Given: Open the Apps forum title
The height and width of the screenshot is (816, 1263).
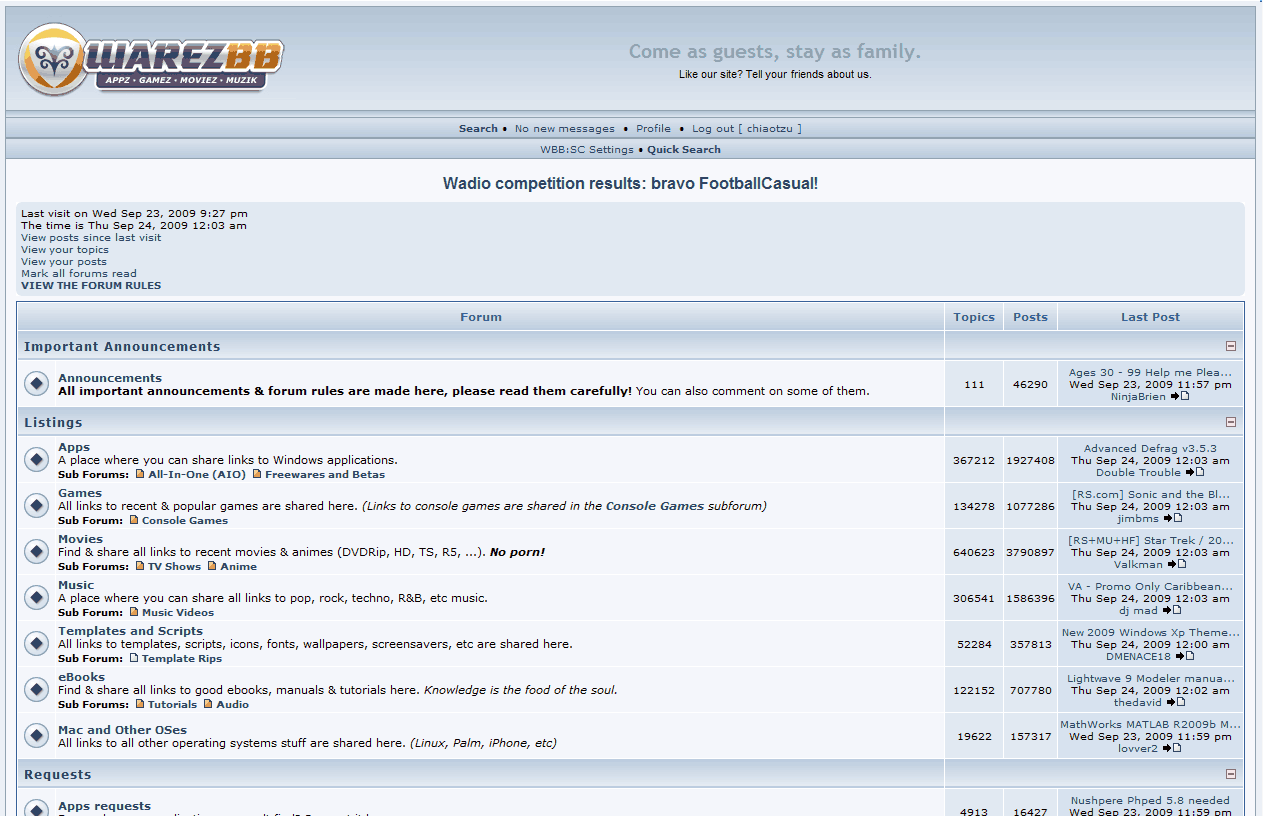Looking at the screenshot, I should tap(74, 447).
